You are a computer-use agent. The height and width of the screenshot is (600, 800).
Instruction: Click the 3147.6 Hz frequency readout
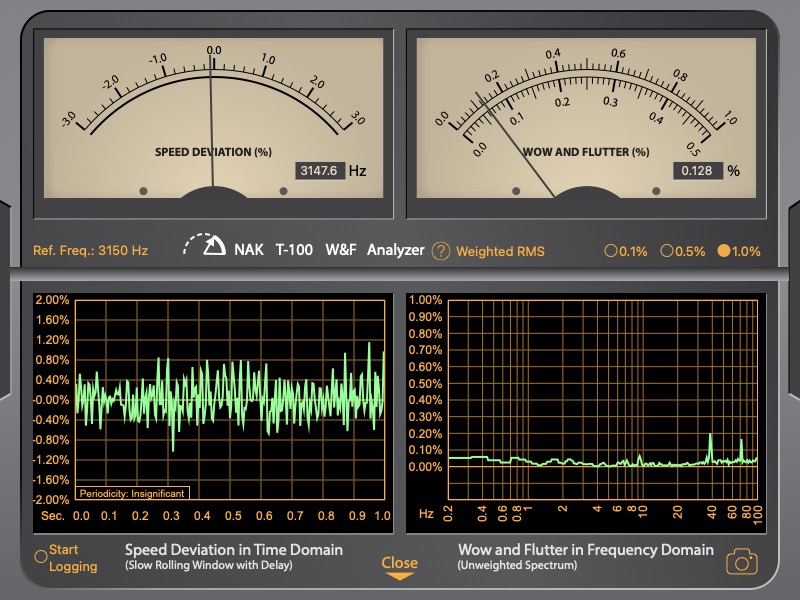click(319, 170)
